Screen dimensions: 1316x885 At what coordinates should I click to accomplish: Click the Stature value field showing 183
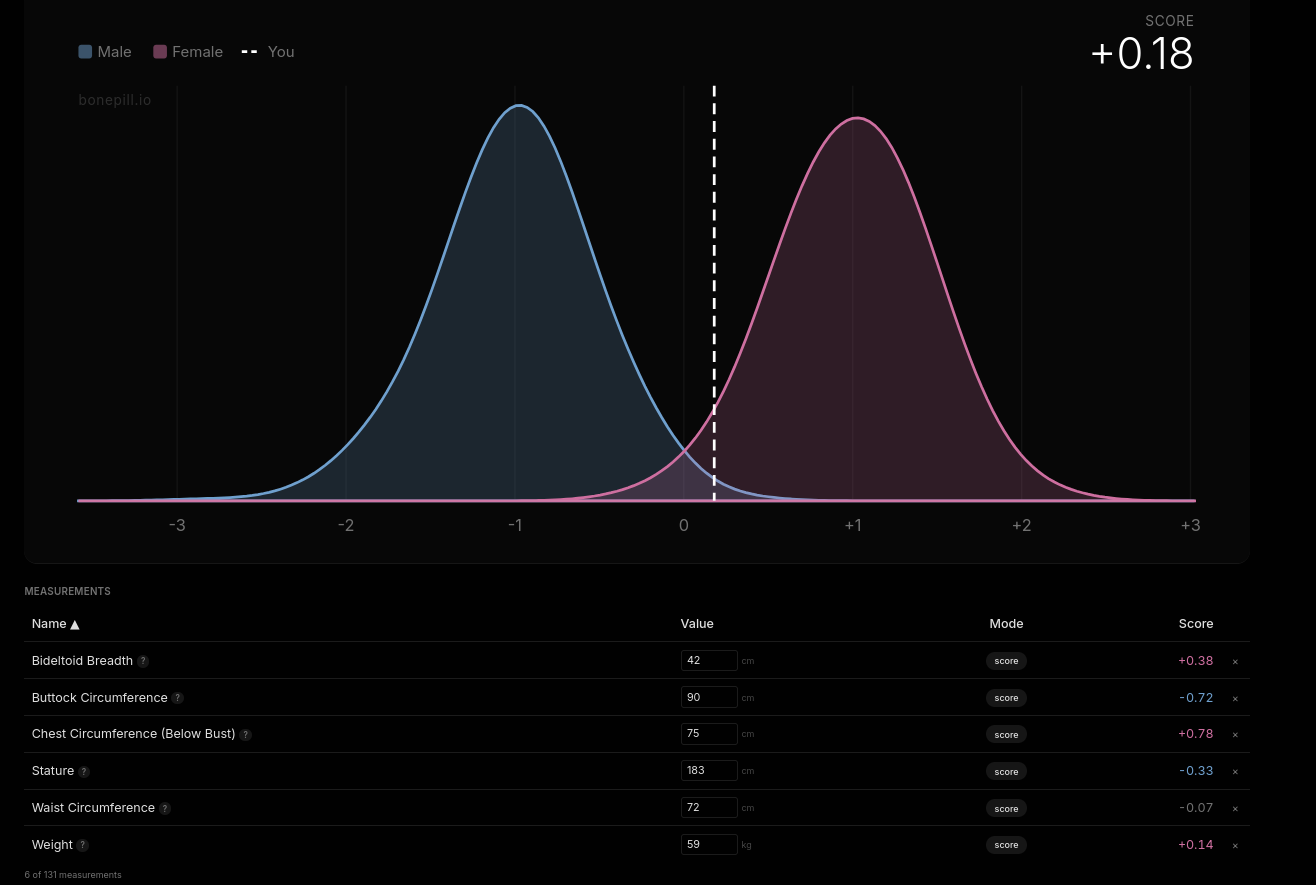point(709,771)
